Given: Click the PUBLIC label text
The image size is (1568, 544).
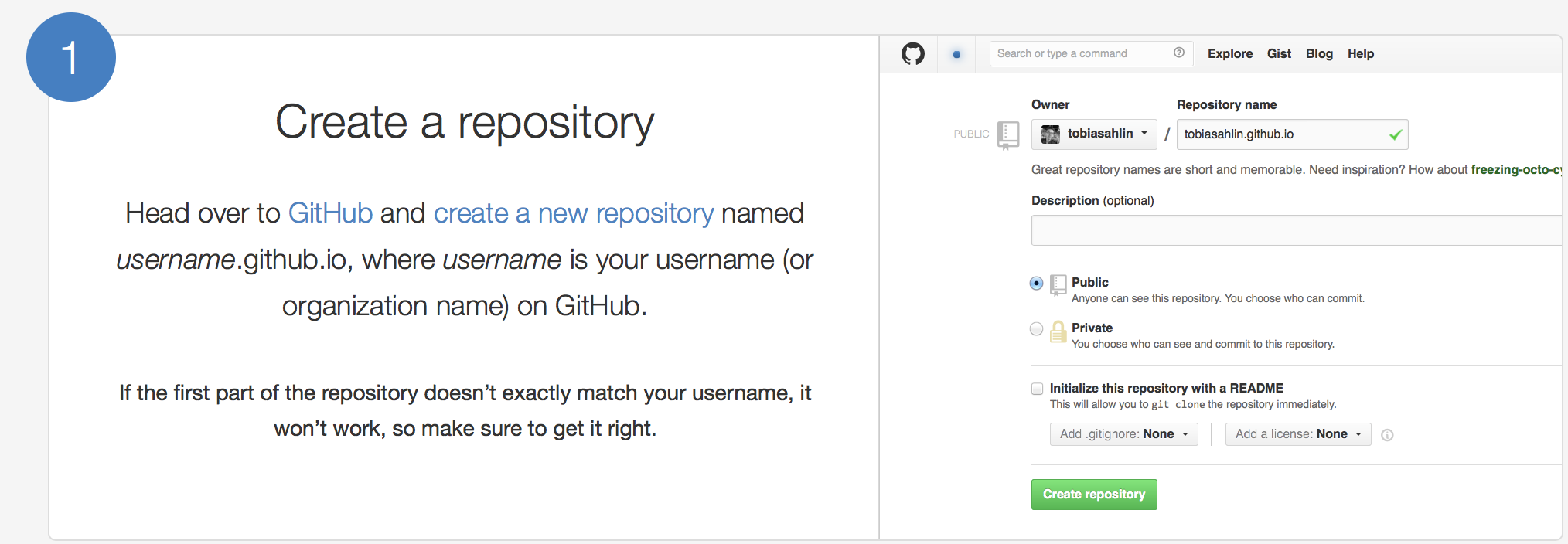Looking at the screenshot, I should point(971,134).
